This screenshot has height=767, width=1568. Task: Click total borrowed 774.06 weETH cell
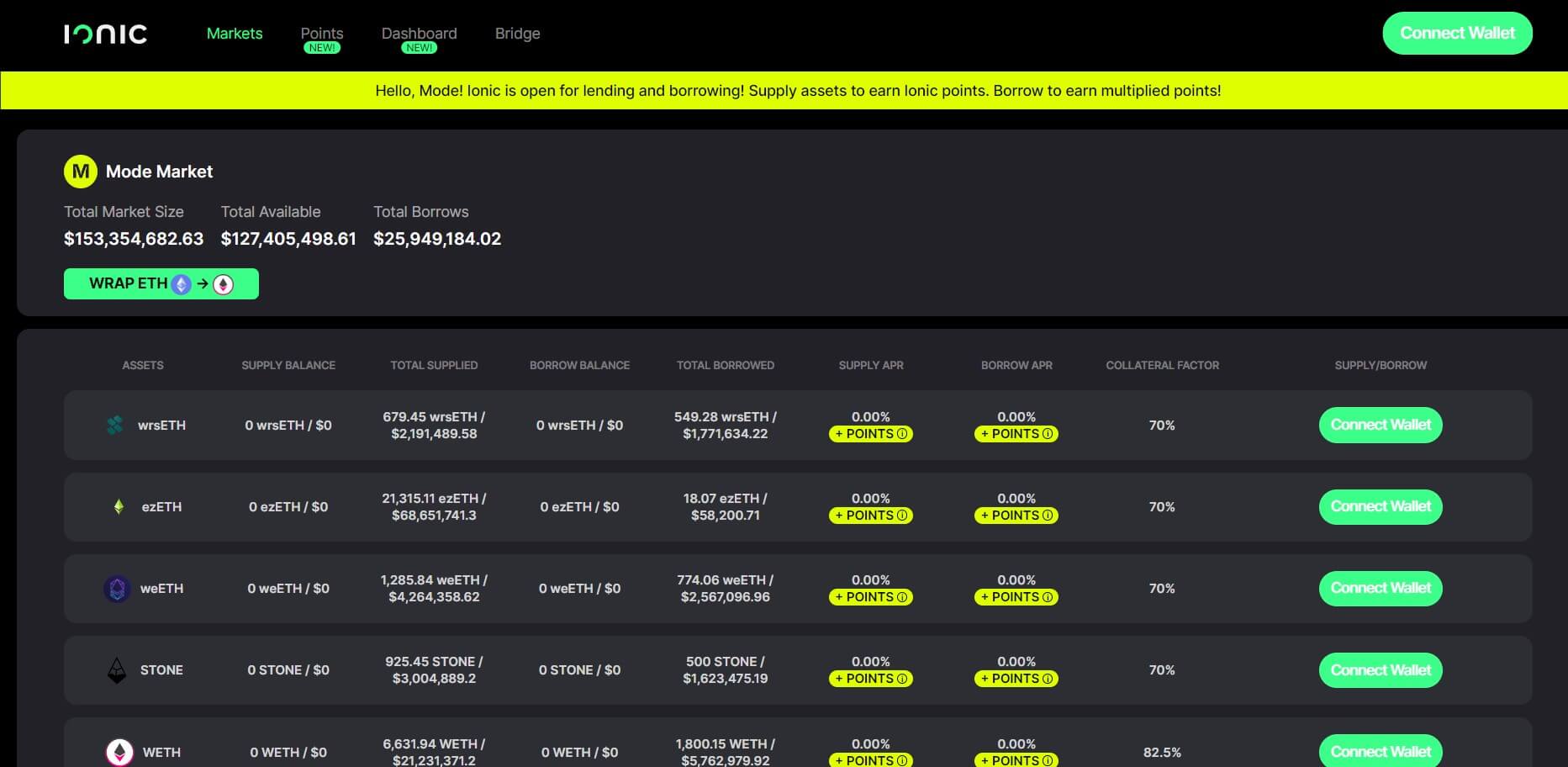tap(726, 589)
